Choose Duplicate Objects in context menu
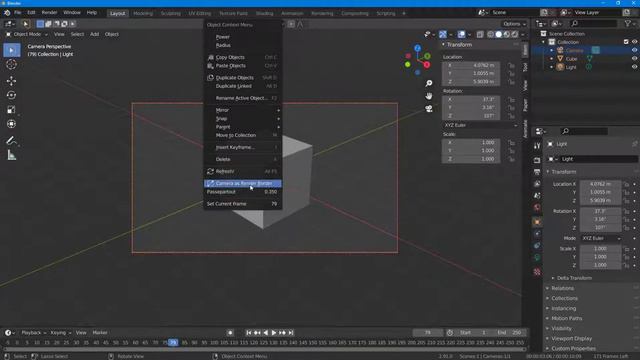 coord(242,78)
